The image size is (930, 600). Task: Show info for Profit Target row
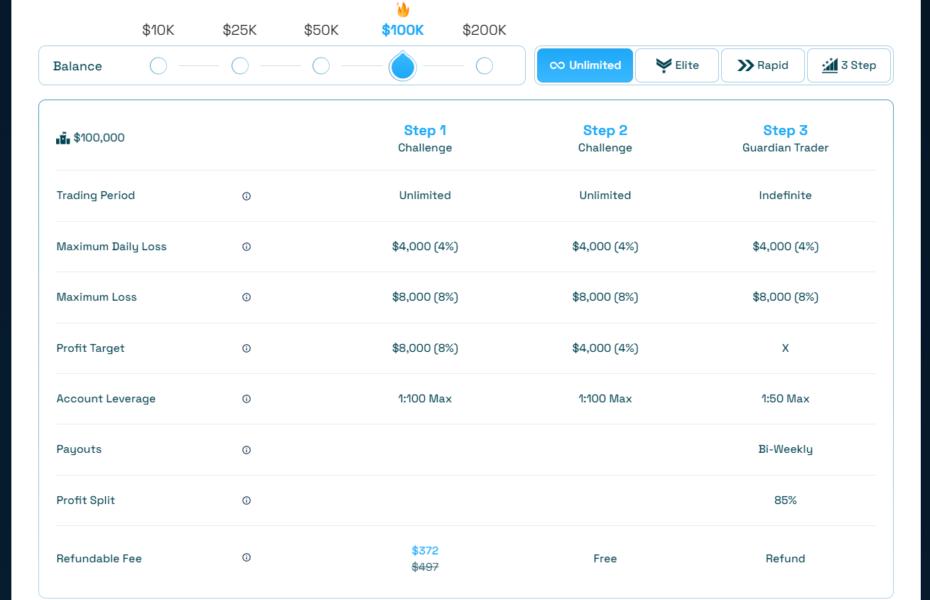(x=246, y=348)
